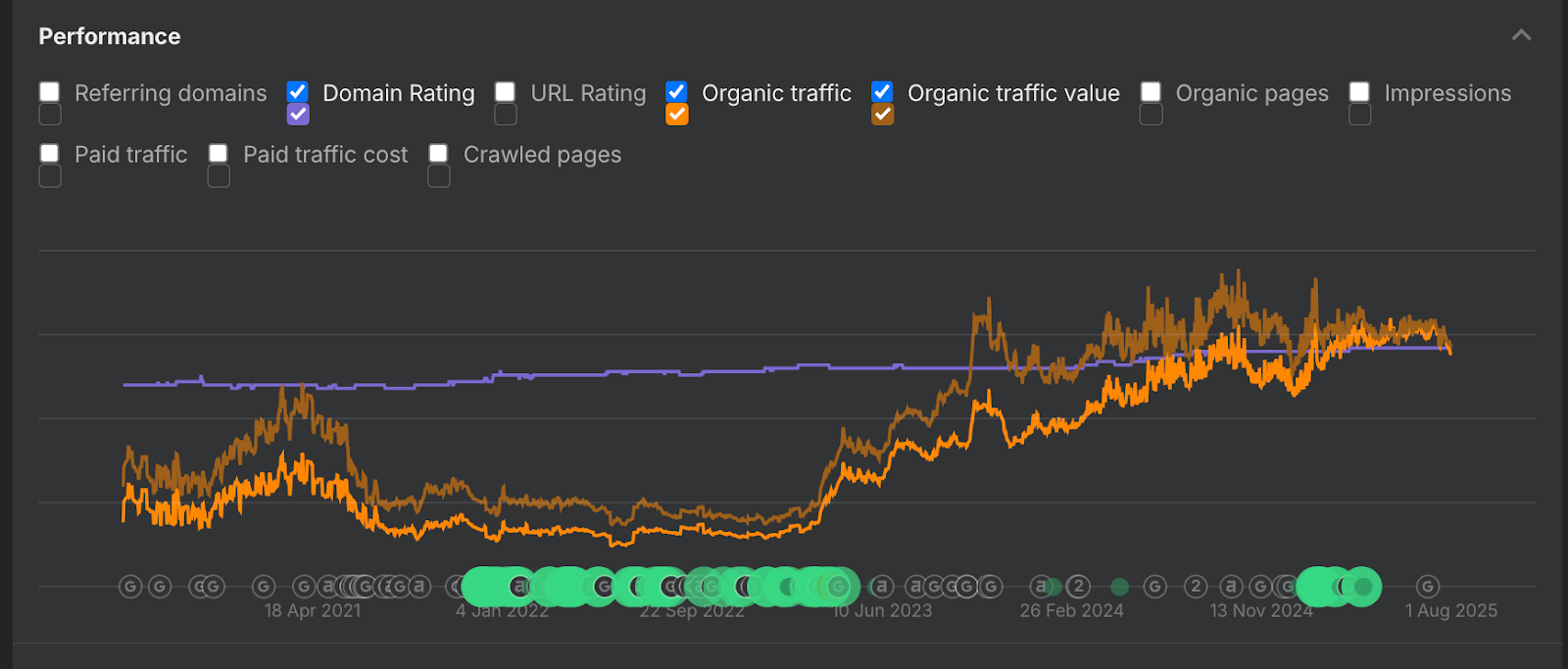Enable the URL Rating metric checkbox
The height and width of the screenshot is (669, 1568).
coord(506,92)
